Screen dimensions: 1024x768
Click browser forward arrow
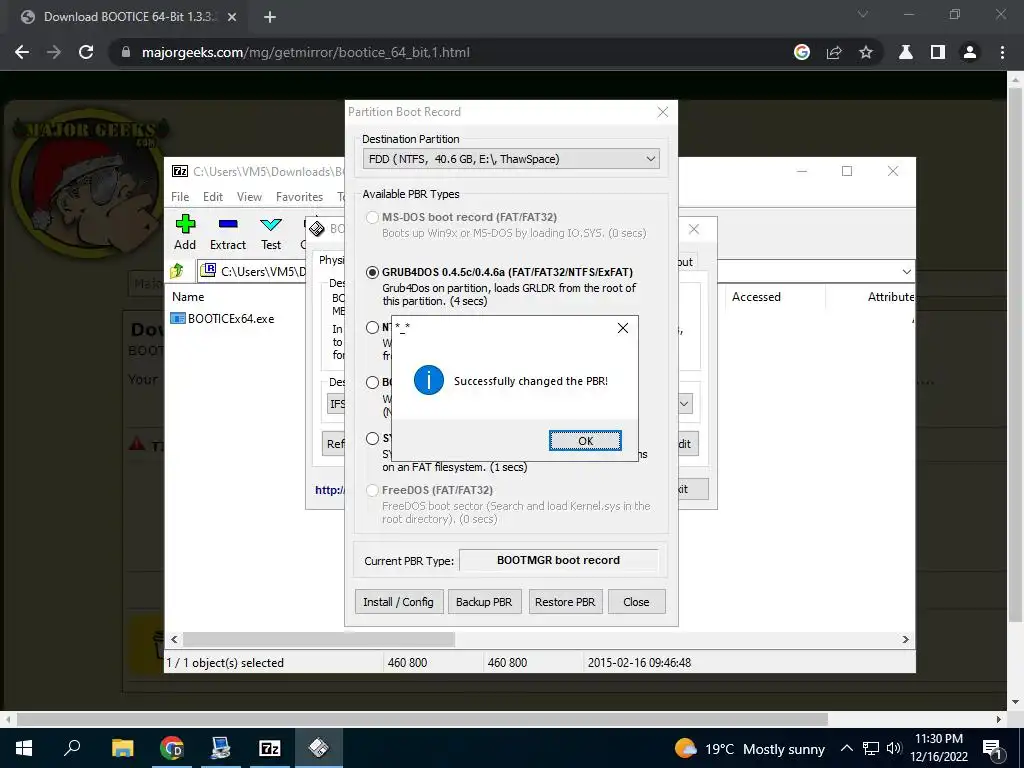(x=54, y=52)
